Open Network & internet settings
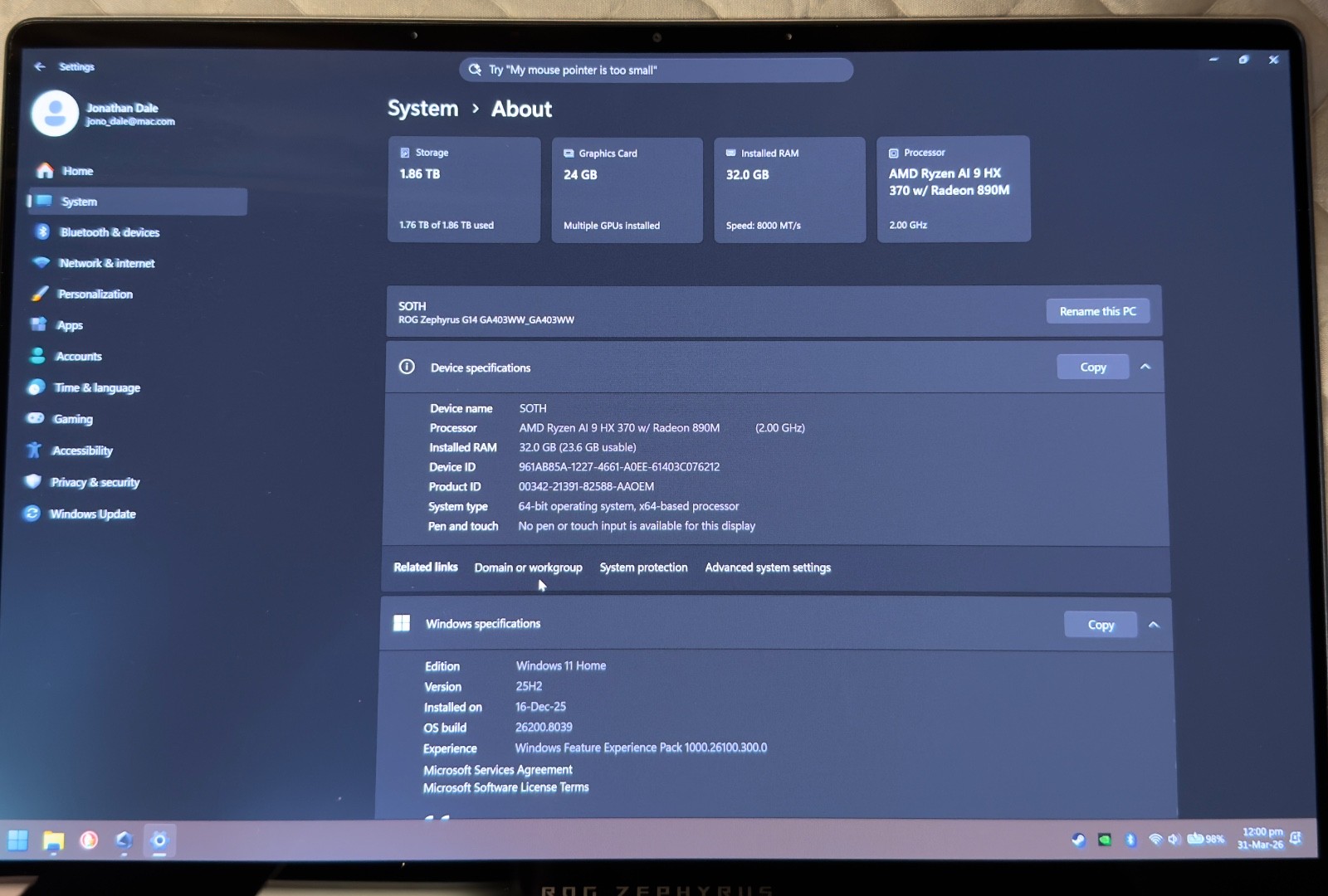Viewport: 1328px width, 896px height. [137, 263]
